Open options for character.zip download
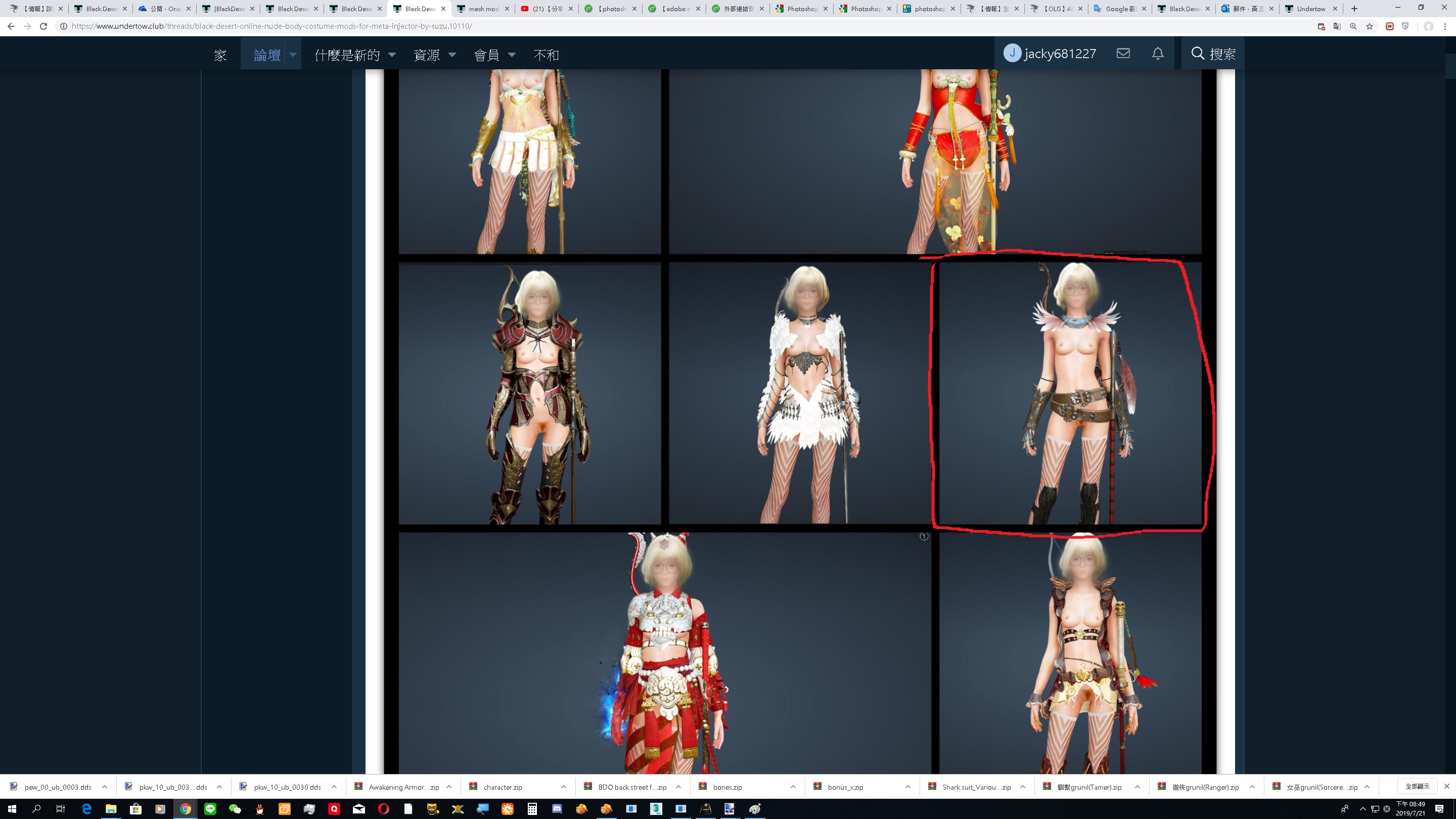 pyautogui.click(x=564, y=787)
